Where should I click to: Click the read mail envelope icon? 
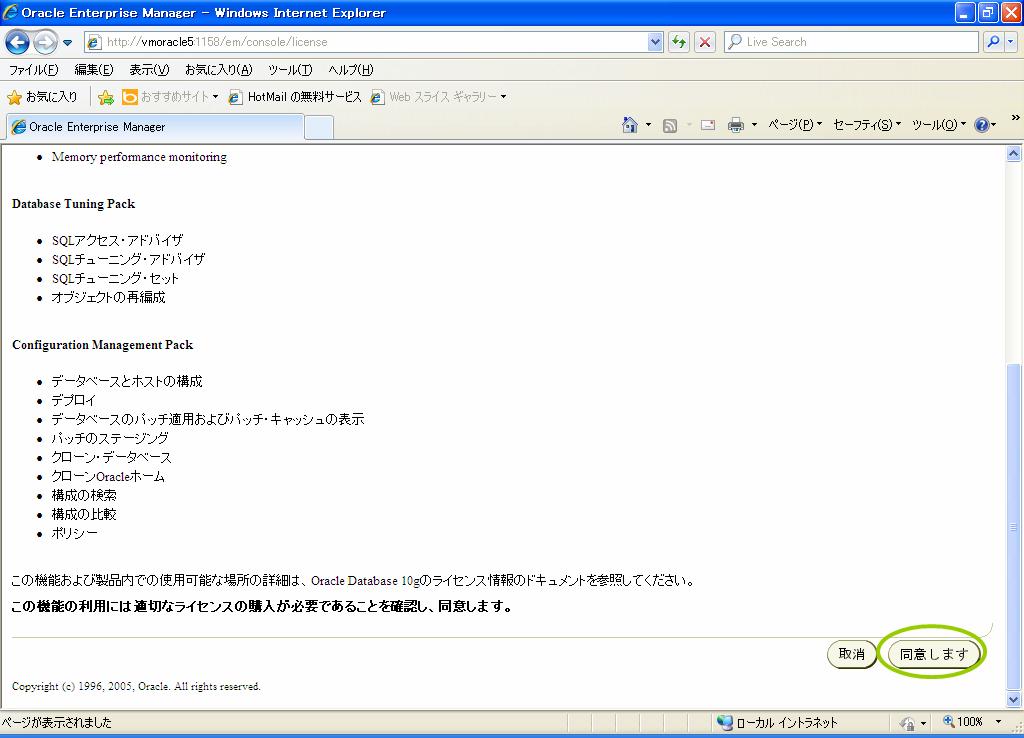coord(708,125)
